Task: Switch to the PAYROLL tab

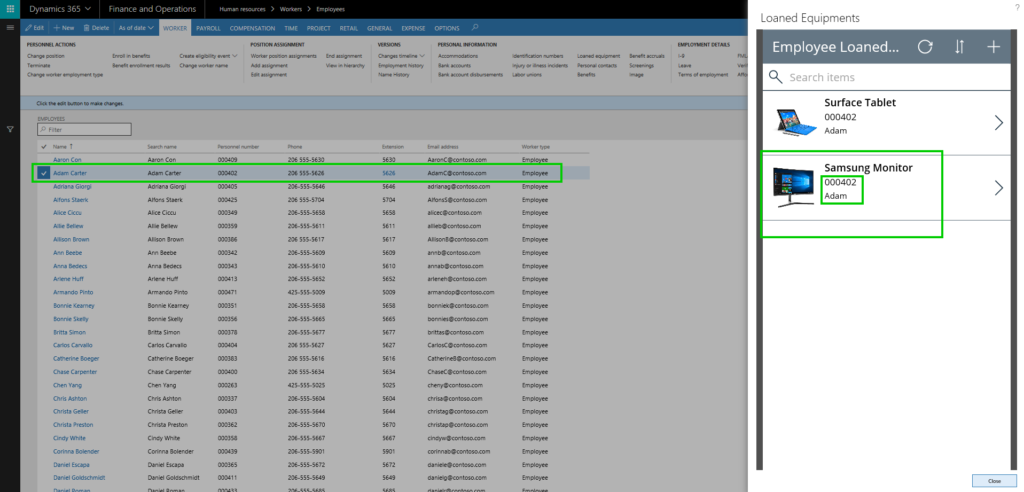Action: point(208,28)
